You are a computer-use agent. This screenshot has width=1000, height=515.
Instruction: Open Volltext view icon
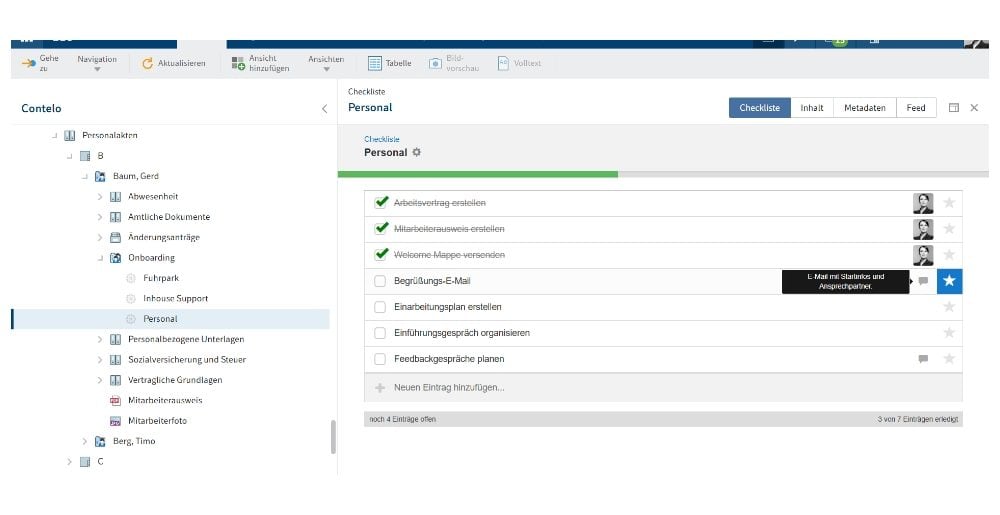coord(503,63)
